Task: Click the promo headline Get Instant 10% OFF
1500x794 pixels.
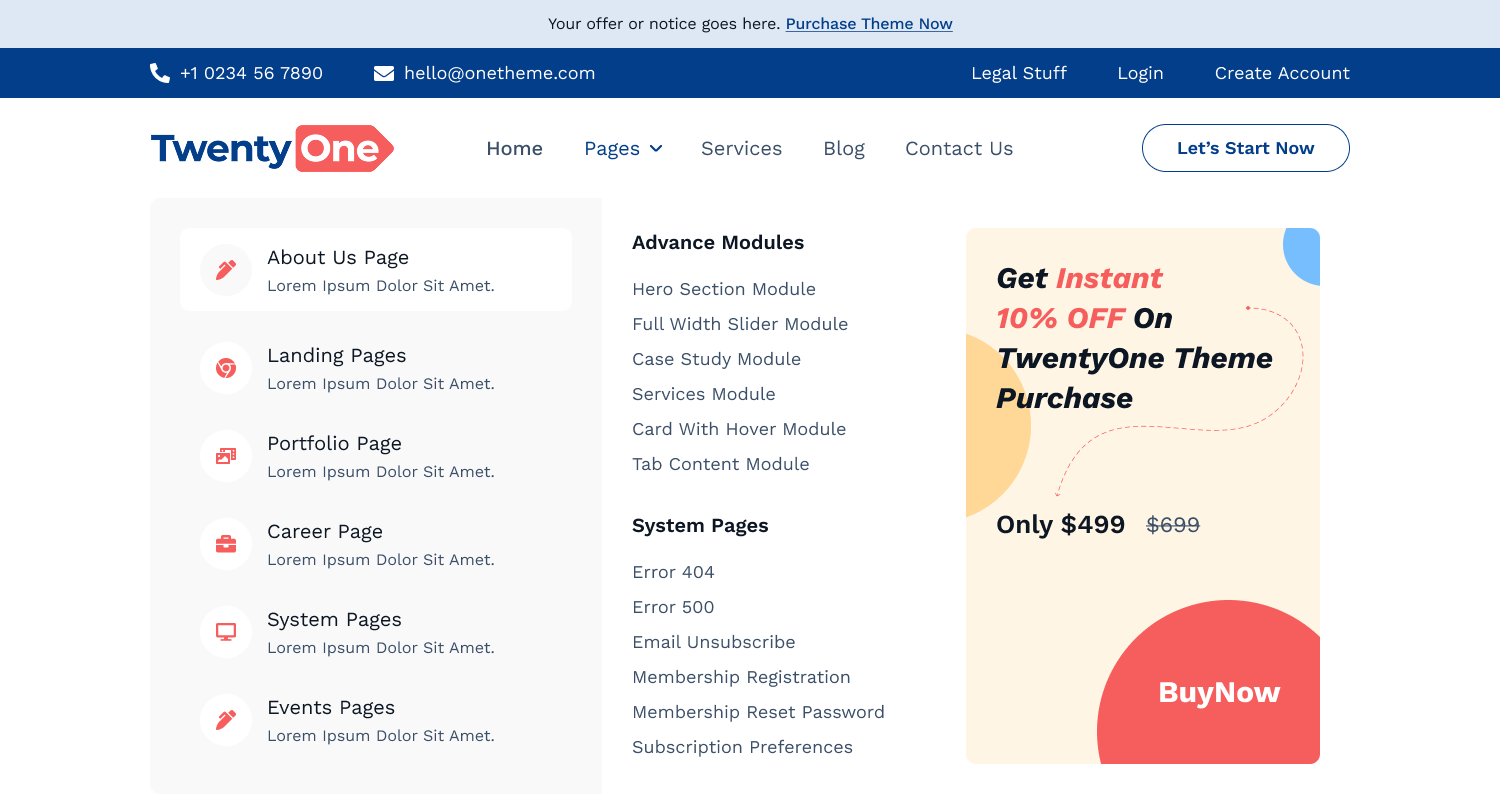Action: (x=1134, y=338)
